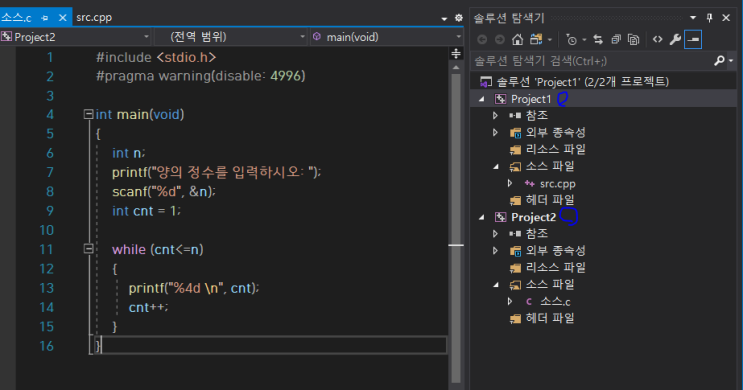743x390 pixels.
Task: Expand the 소스.c file node arrow
Action: [510, 301]
